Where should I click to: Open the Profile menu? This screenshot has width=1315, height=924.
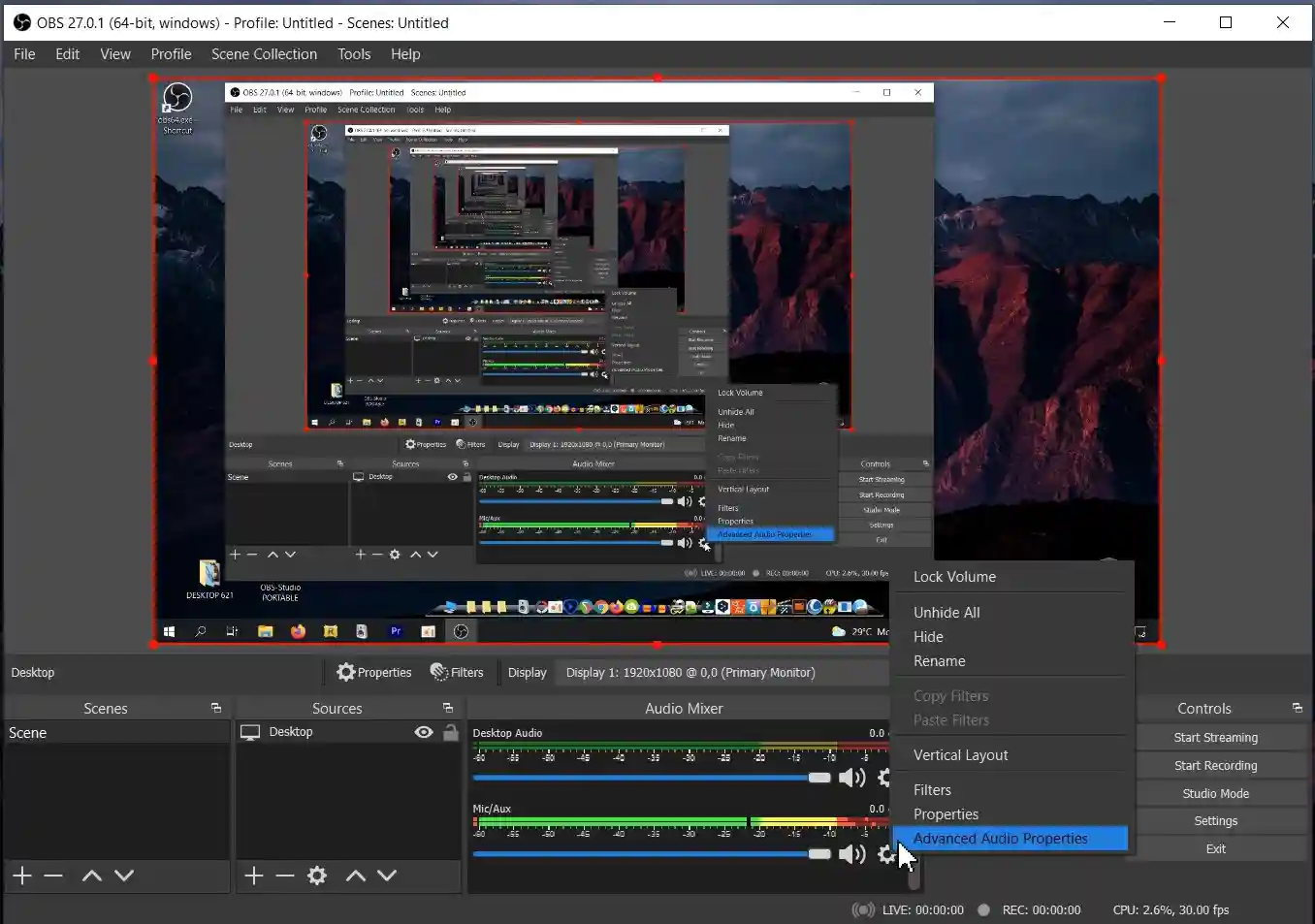[171, 54]
